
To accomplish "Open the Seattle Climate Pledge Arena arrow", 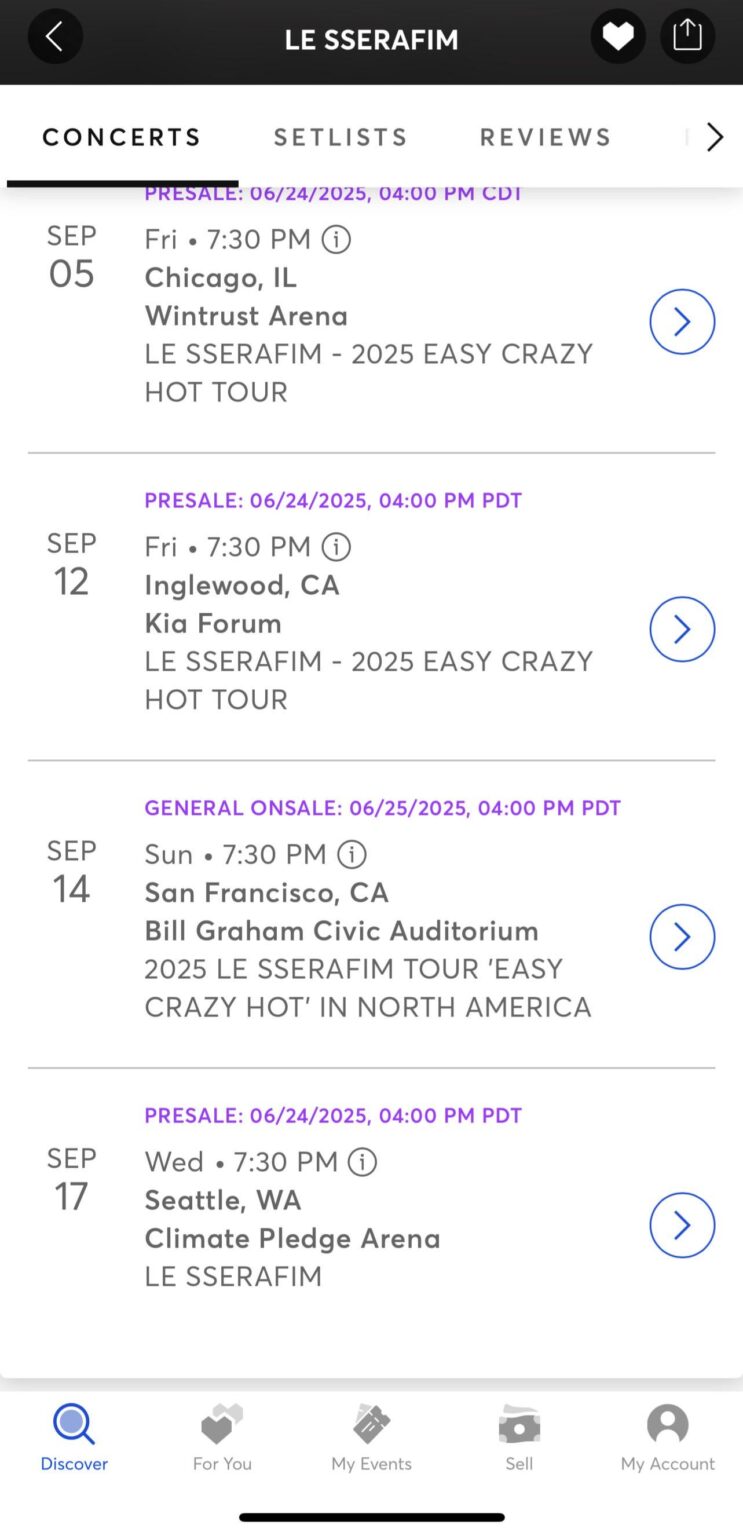I will click(682, 1225).
